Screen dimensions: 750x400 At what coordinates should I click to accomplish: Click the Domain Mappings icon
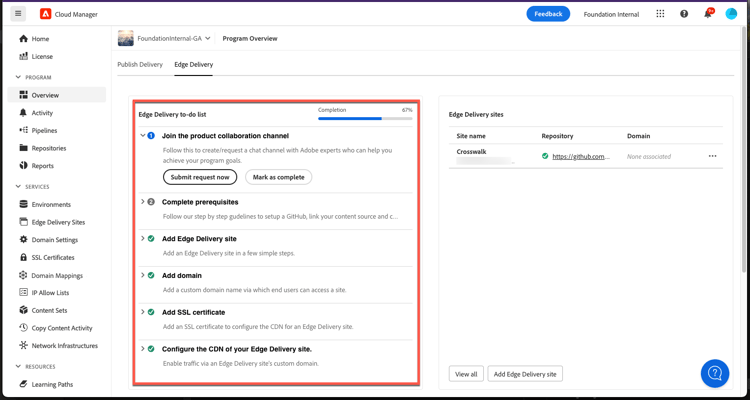(23, 275)
